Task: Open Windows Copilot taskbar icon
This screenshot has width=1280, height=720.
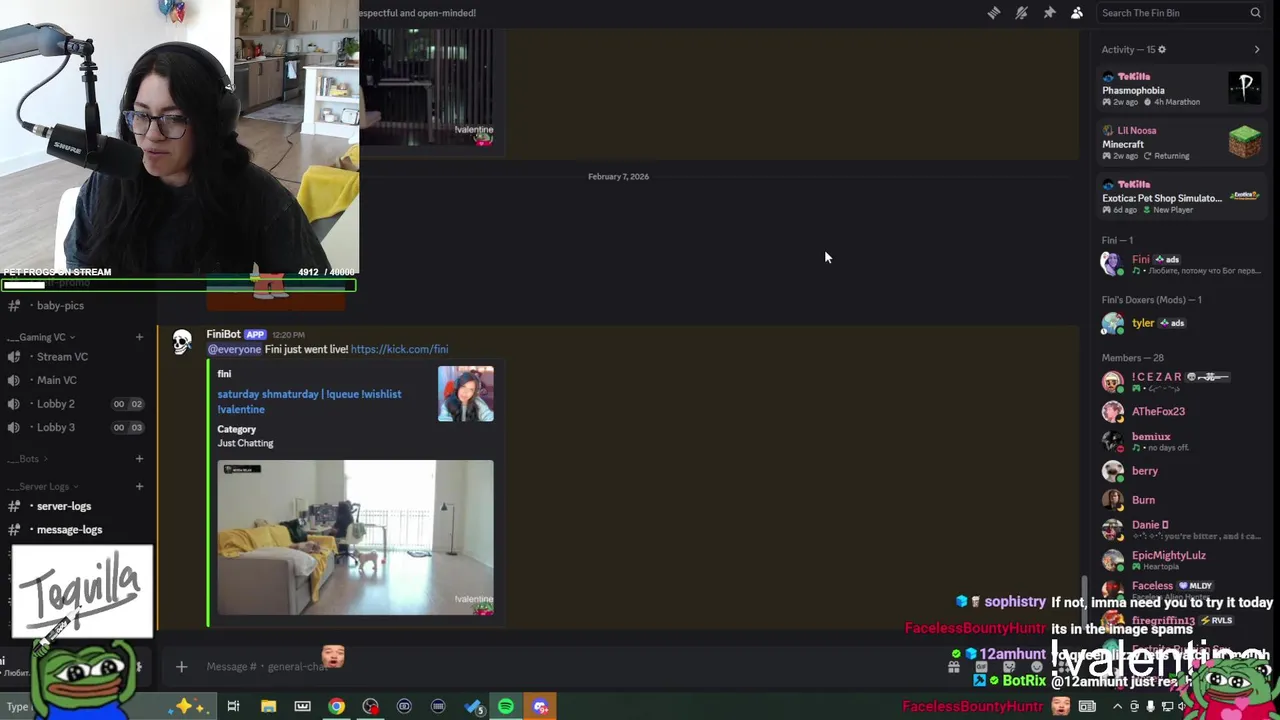Action: click(190, 707)
